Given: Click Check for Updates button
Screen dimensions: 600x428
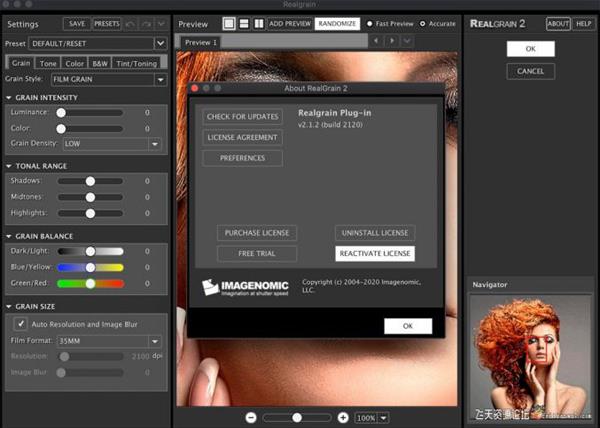Looking at the screenshot, I should pos(242,116).
